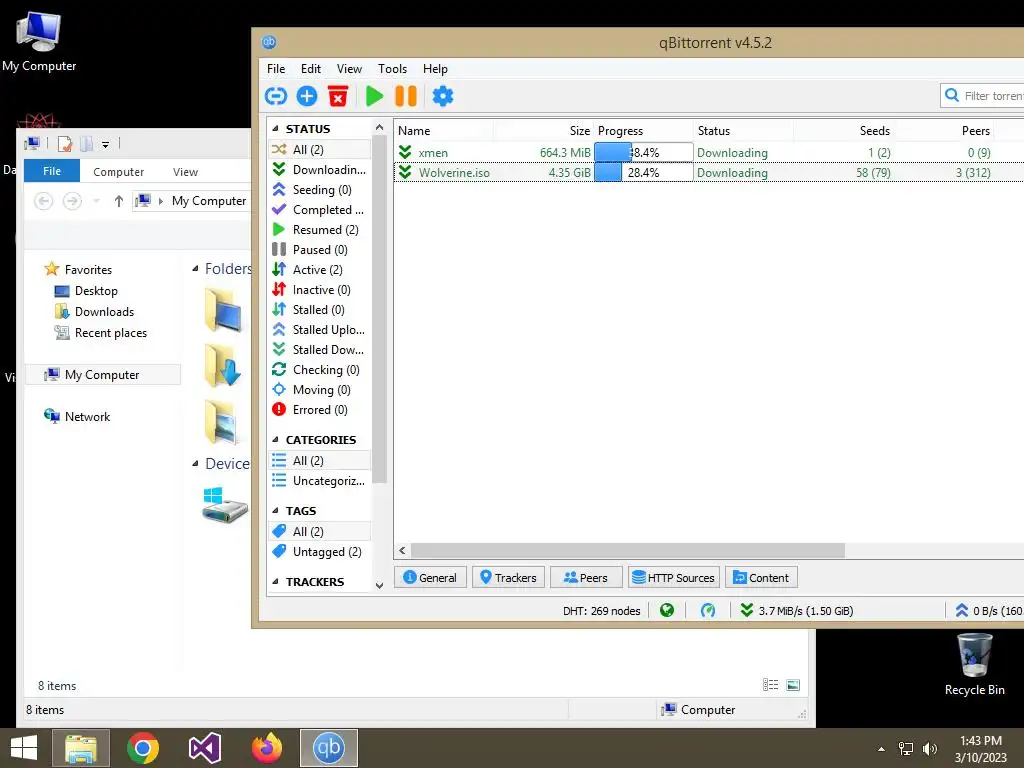
Task: Sort torrents by the Status column
Action: [x=743, y=131]
